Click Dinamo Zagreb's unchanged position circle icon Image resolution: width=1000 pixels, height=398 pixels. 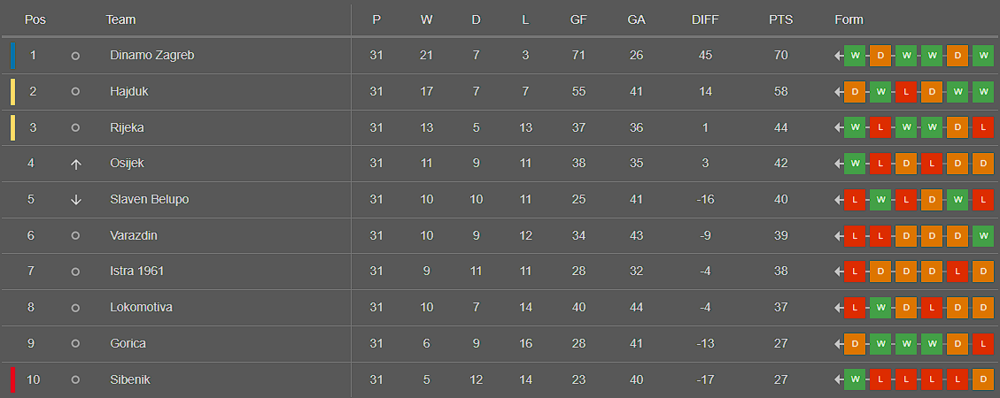pos(75,56)
